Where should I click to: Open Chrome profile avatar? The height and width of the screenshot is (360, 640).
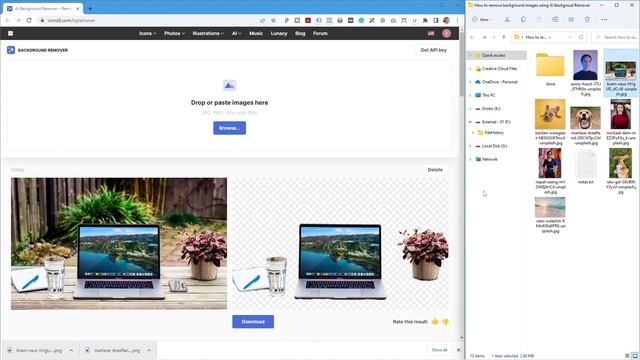pyautogui.click(x=447, y=20)
